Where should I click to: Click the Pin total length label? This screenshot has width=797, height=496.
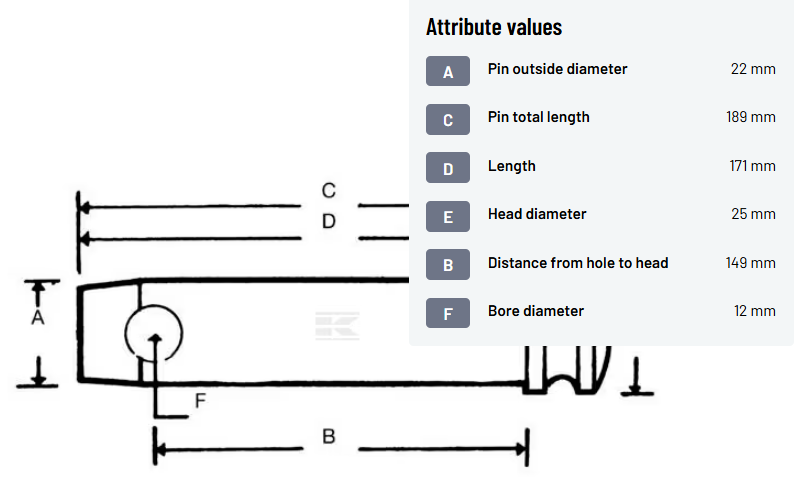point(538,117)
